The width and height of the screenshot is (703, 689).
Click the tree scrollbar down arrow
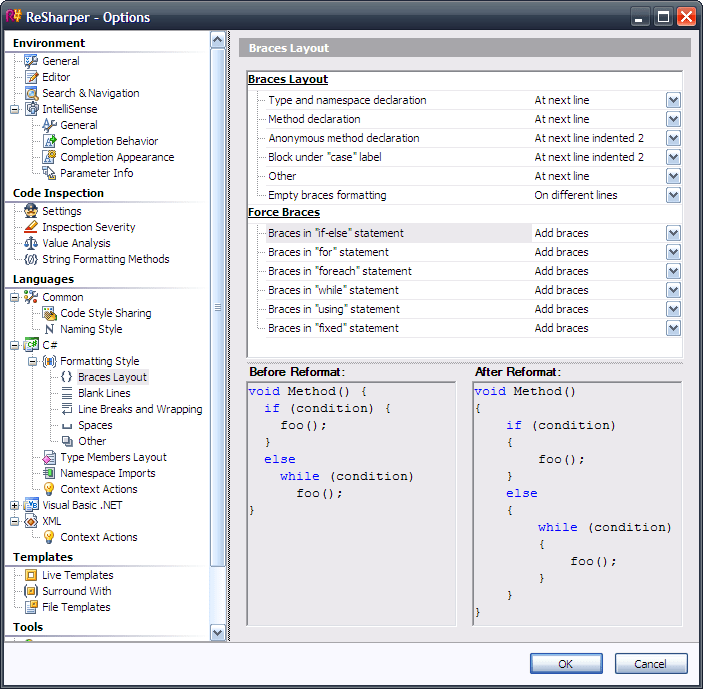pyautogui.click(x=217, y=633)
